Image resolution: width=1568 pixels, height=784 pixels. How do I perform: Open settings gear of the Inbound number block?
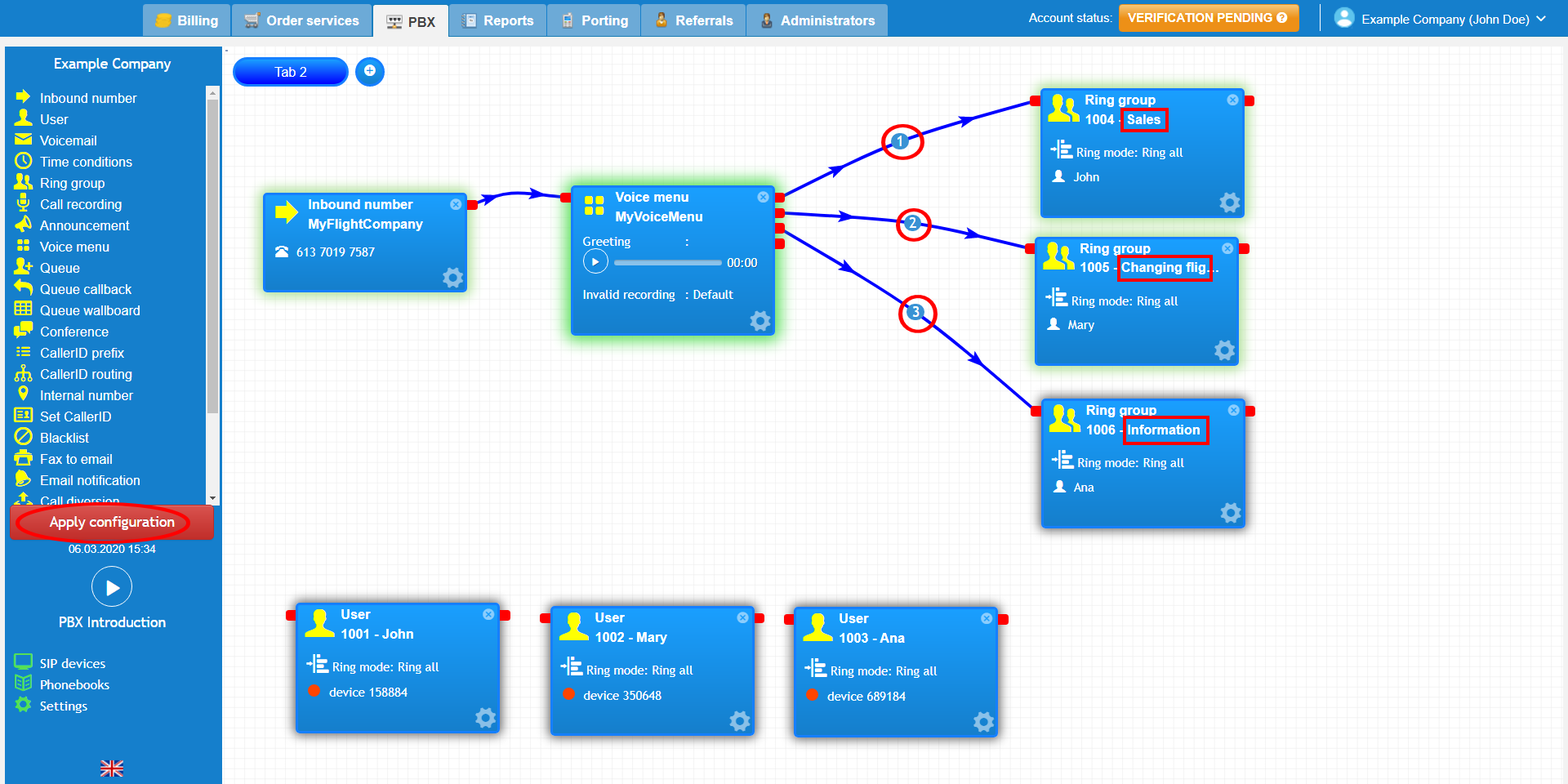(453, 278)
